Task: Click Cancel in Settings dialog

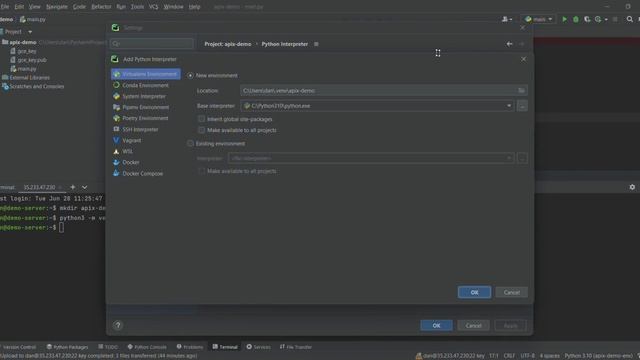Action: click(473, 325)
